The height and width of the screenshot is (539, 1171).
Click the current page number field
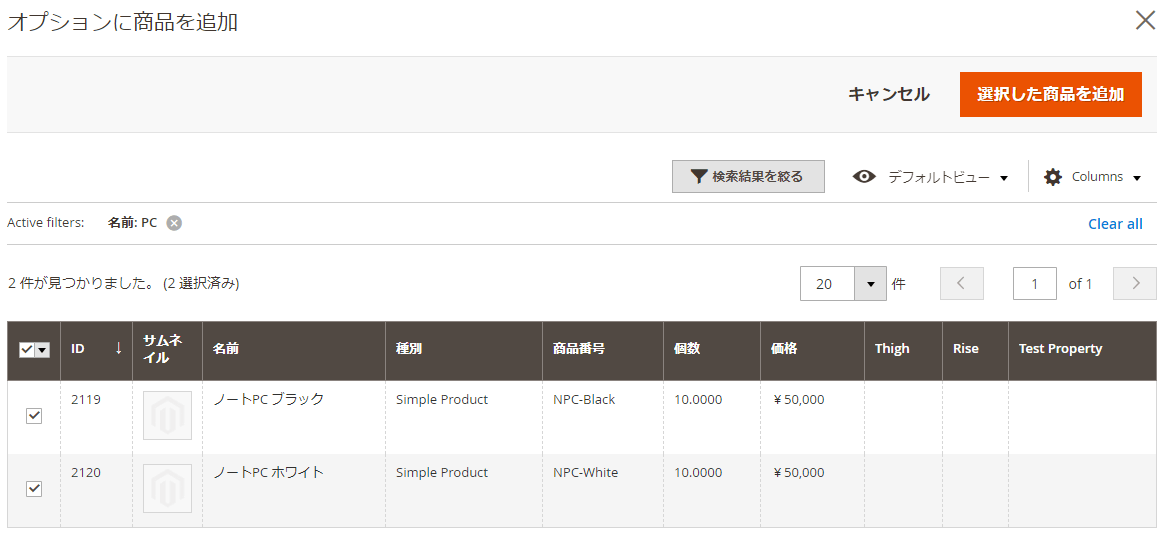pos(1034,284)
